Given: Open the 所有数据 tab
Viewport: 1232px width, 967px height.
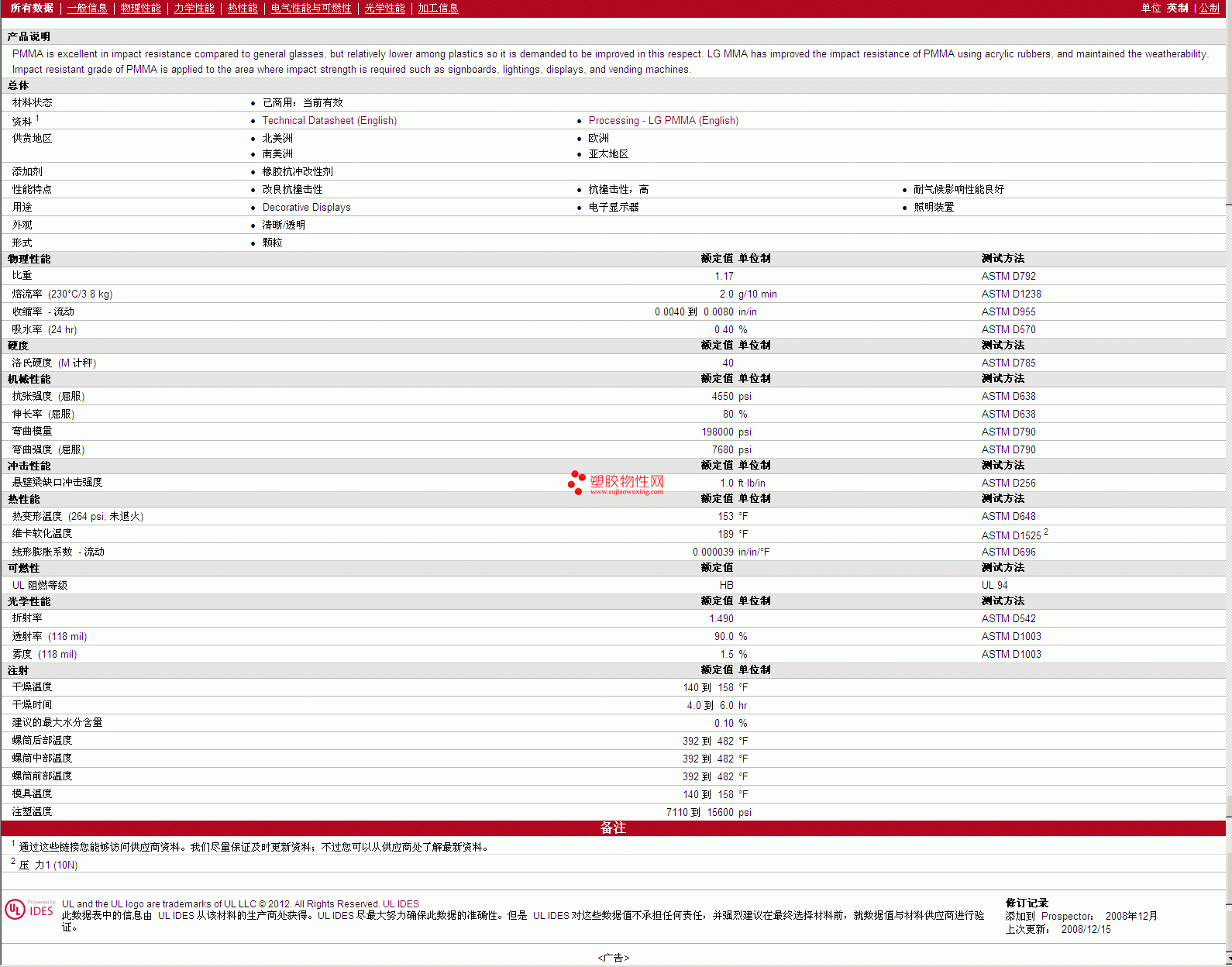Looking at the screenshot, I should 32,8.
